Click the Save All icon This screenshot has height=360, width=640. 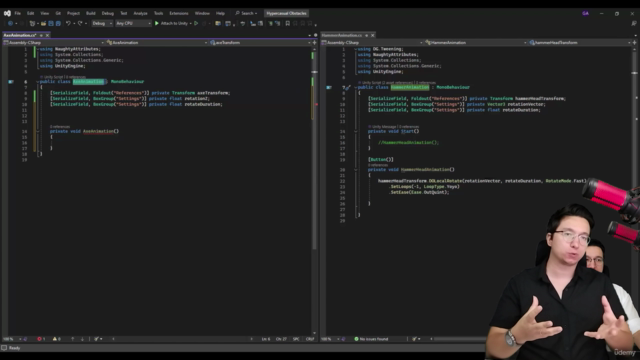pyautogui.click(x=58, y=24)
